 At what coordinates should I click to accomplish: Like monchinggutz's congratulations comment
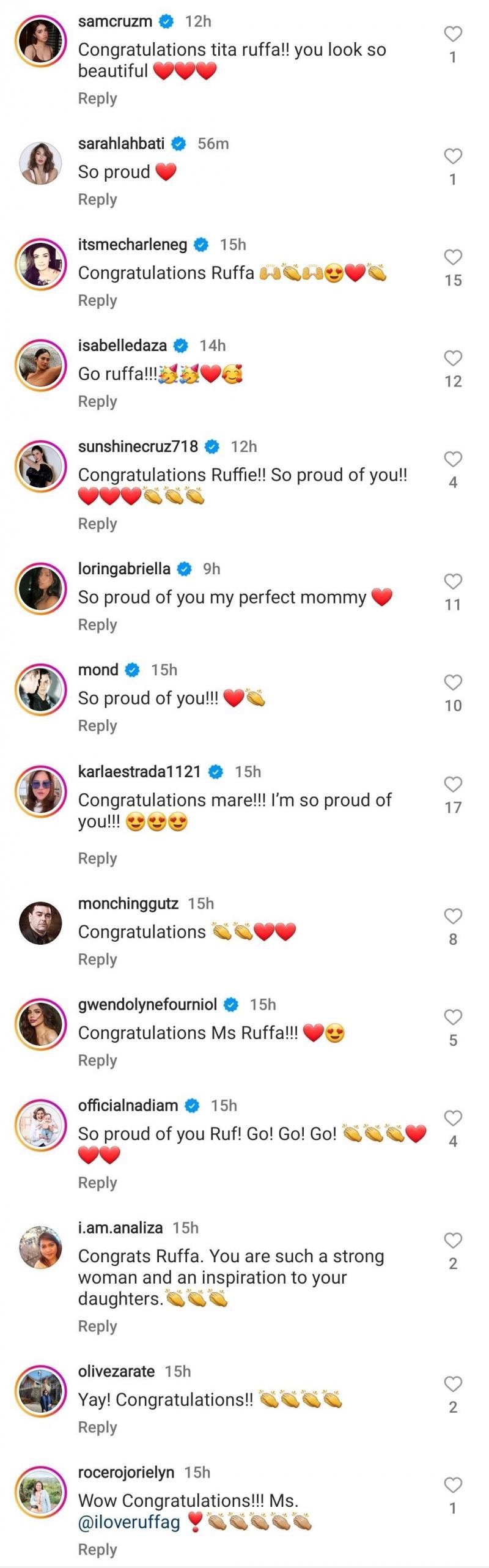pos(452,916)
